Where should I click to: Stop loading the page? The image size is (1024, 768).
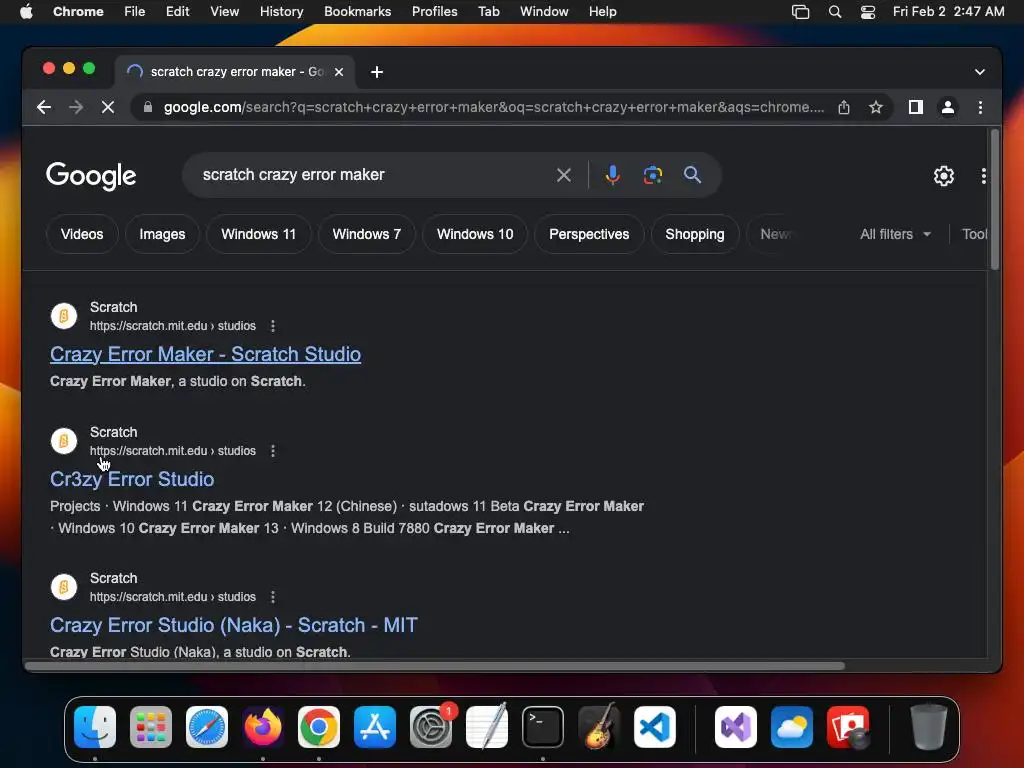point(108,107)
